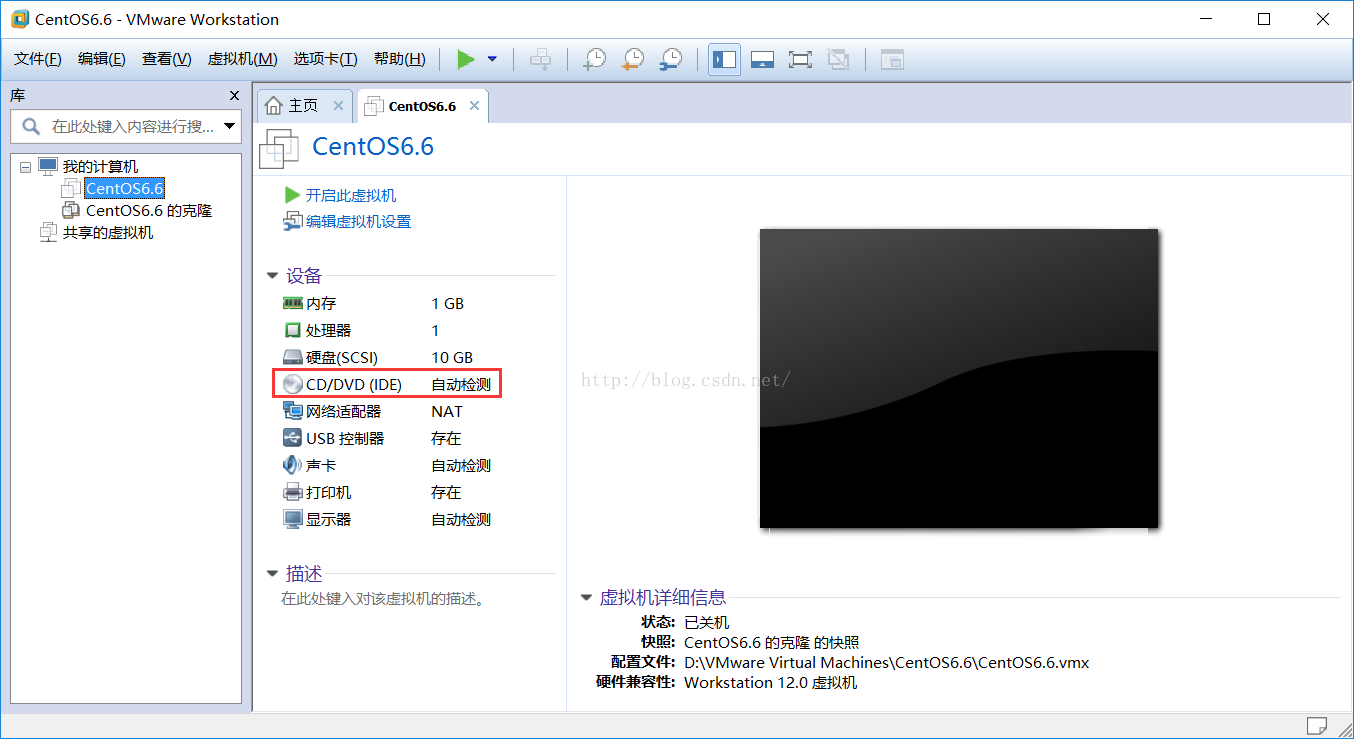The image size is (1354, 739).
Task: Toggle the library sidebar panel
Action: tap(724, 59)
